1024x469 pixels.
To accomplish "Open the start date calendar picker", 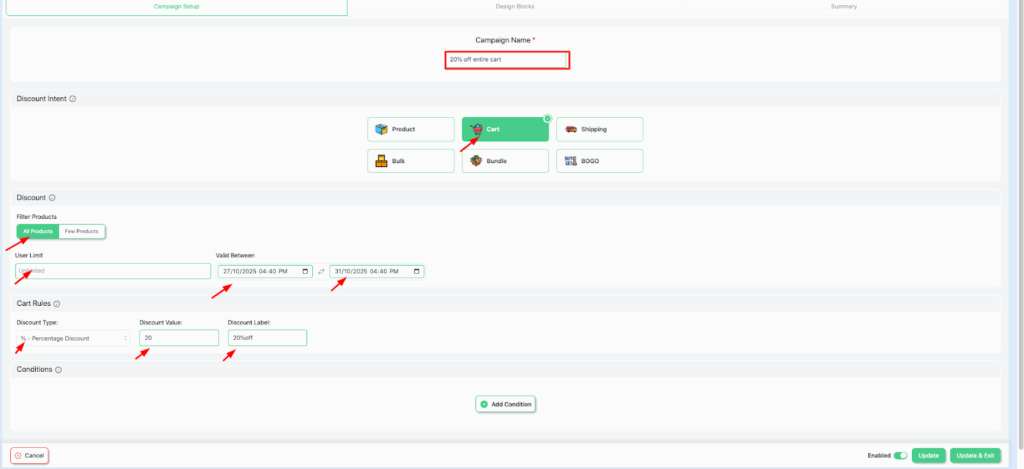I will click(x=306, y=271).
